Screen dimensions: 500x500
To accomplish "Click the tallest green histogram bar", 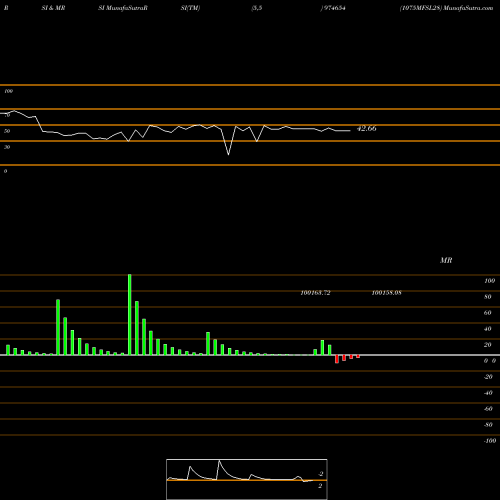I will click(x=130, y=314).
